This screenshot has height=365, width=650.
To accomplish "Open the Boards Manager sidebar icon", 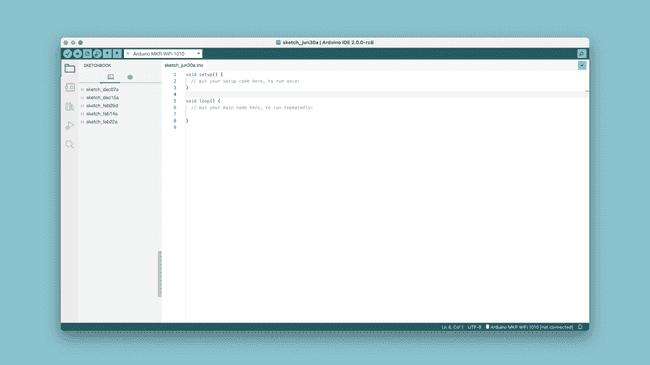I will point(70,87).
